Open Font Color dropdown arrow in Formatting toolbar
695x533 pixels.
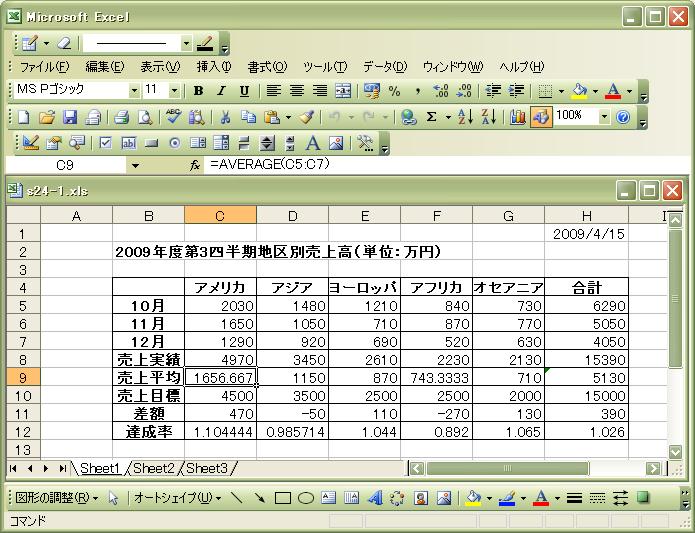click(x=630, y=91)
